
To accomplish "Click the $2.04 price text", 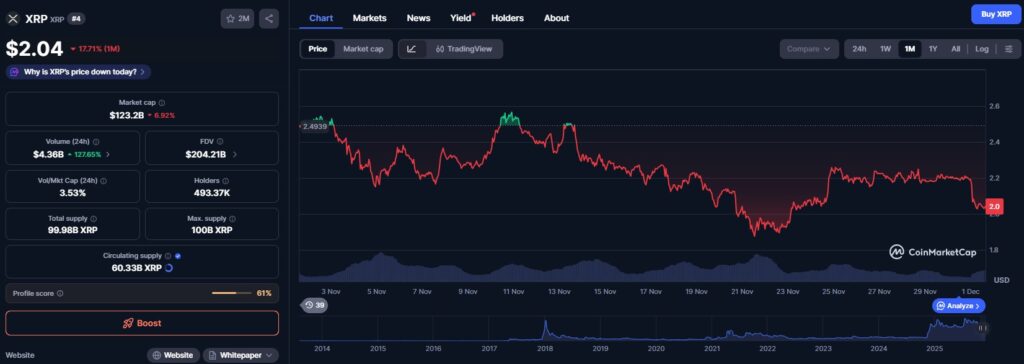I will [x=35, y=49].
